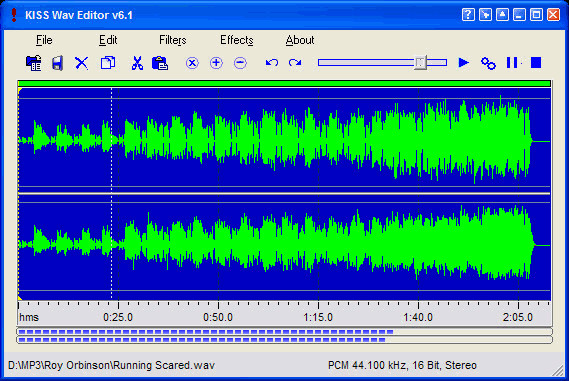
Task: Click the play button
Action: 463,63
